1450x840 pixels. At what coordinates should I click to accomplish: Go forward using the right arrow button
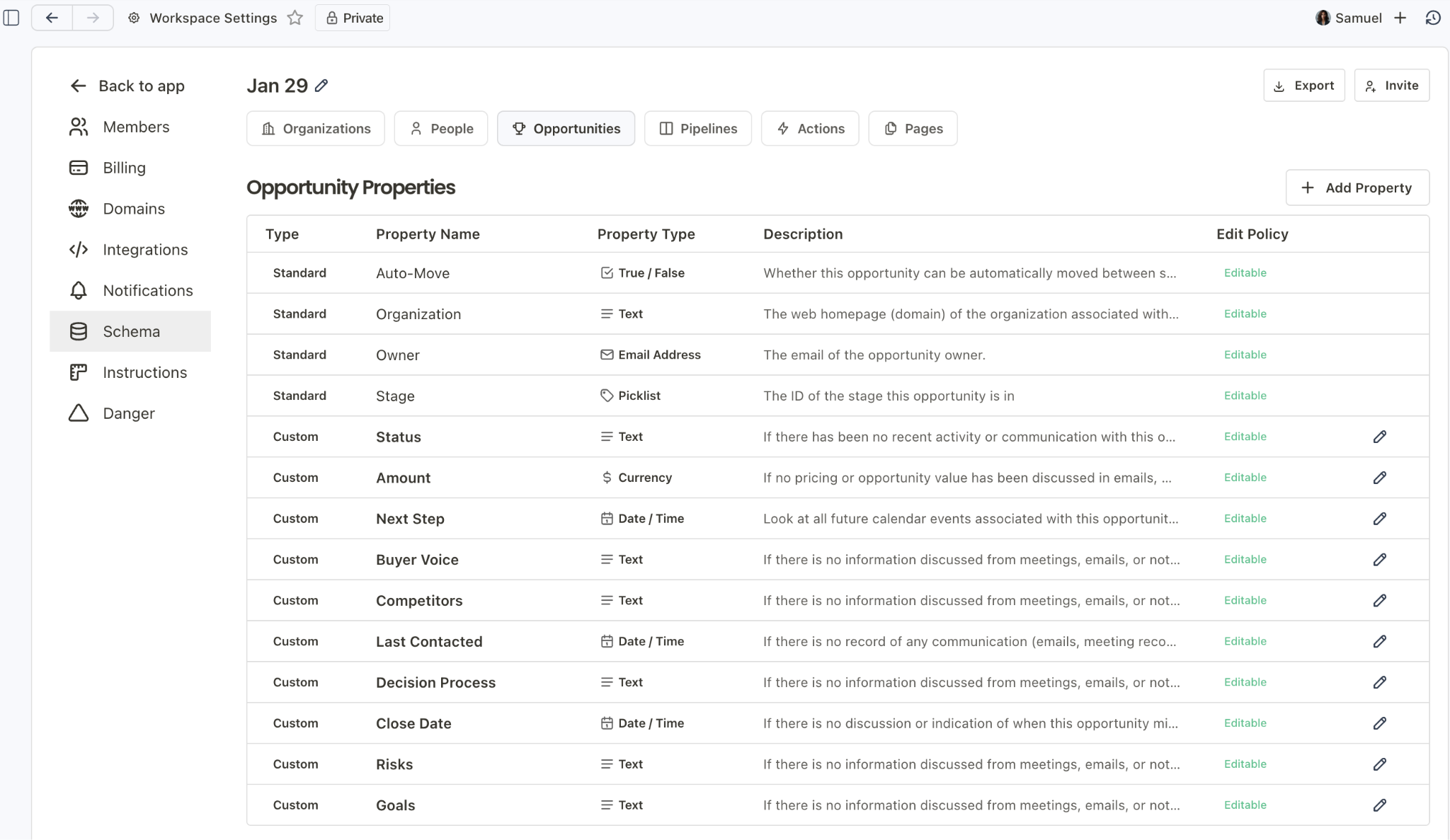pos(93,18)
